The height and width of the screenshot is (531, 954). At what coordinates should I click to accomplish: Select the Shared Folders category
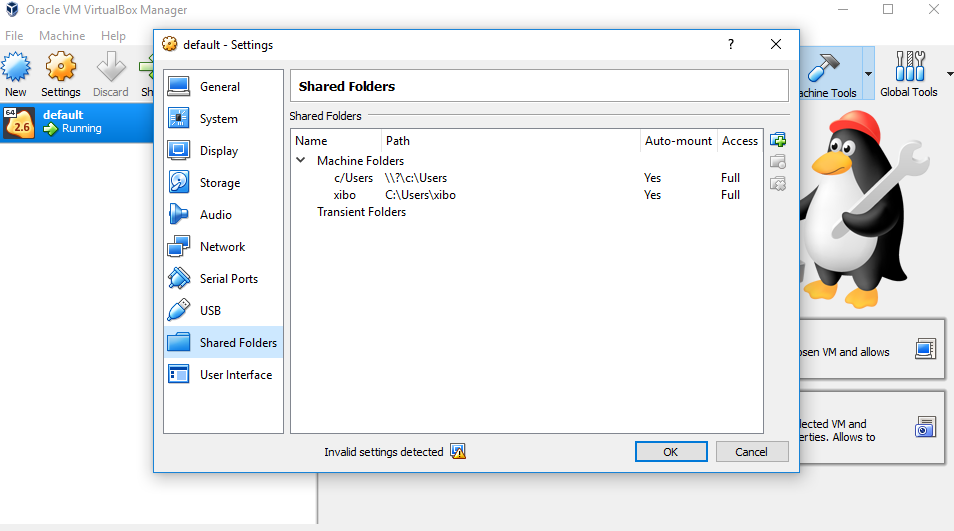click(x=223, y=342)
